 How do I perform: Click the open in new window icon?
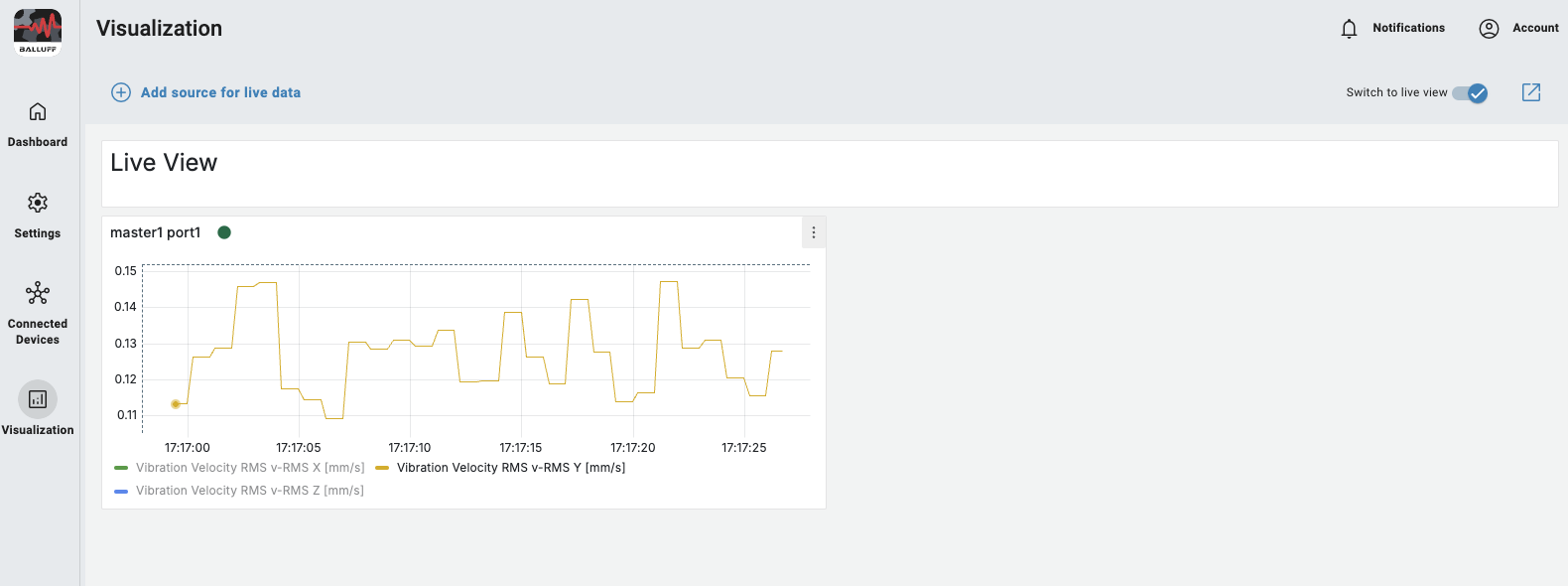1531,92
